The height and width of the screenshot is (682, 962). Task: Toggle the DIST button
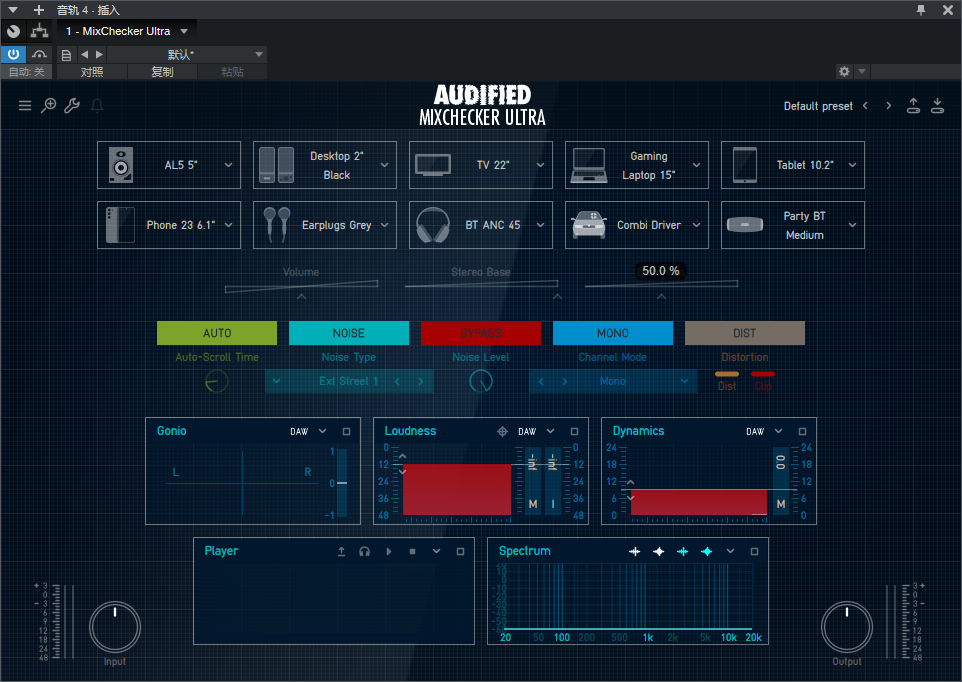pyautogui.click(x=744, y=333)
